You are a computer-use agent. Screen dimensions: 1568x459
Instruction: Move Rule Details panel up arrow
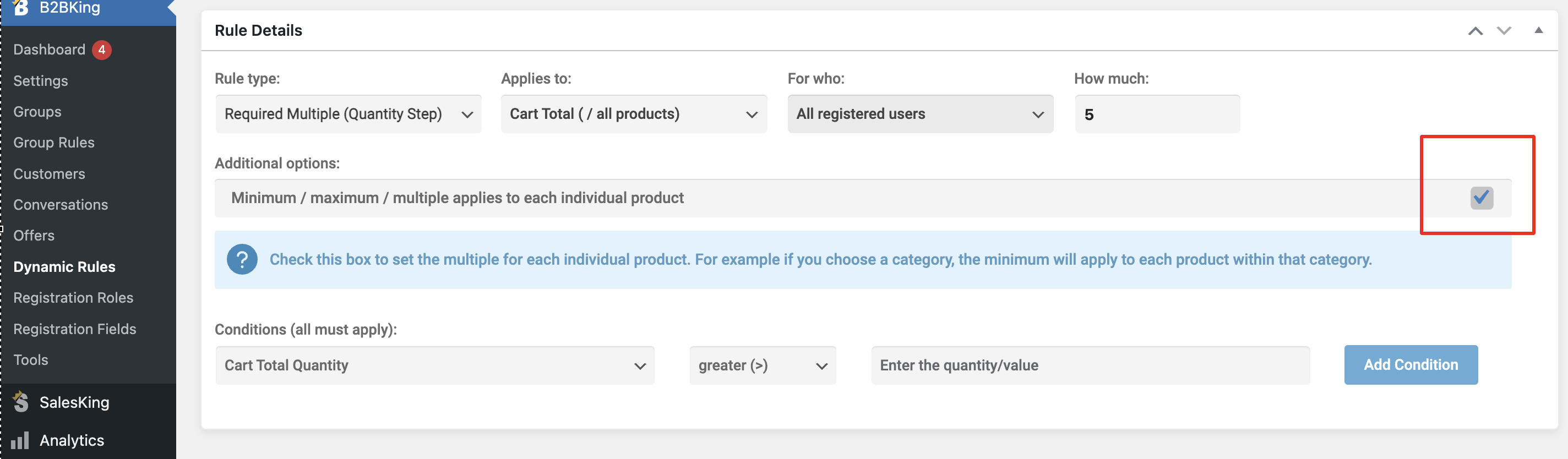[1475, 30]
